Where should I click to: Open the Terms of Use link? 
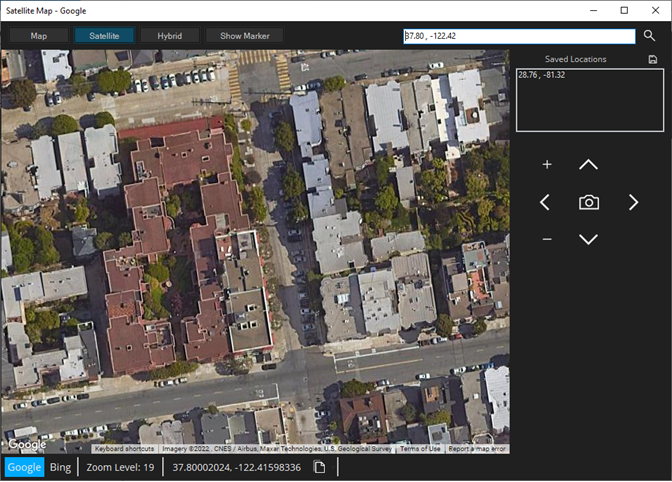(420, 449)
